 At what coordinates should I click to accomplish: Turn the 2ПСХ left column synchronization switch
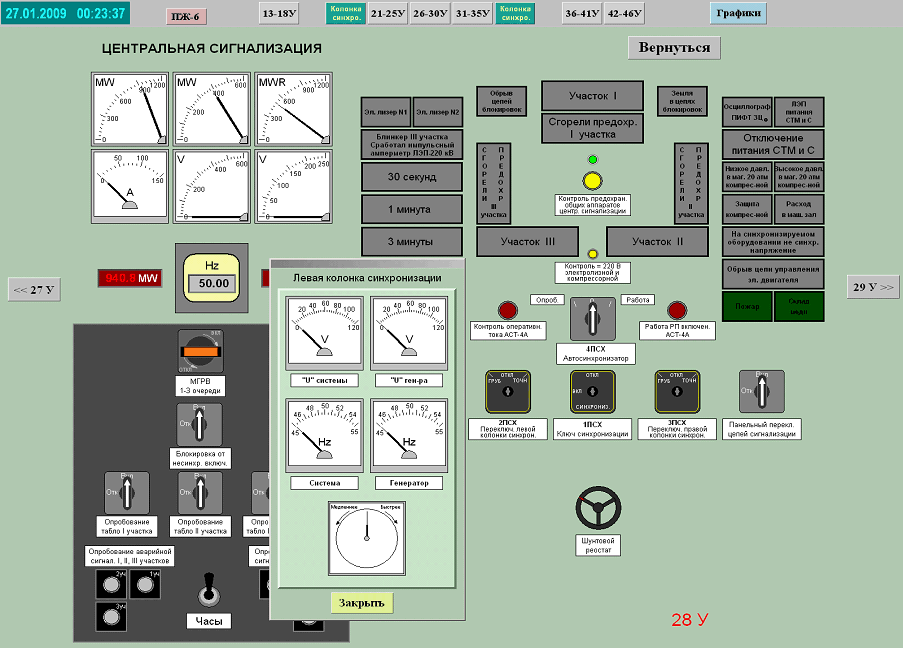coord(507,393)
